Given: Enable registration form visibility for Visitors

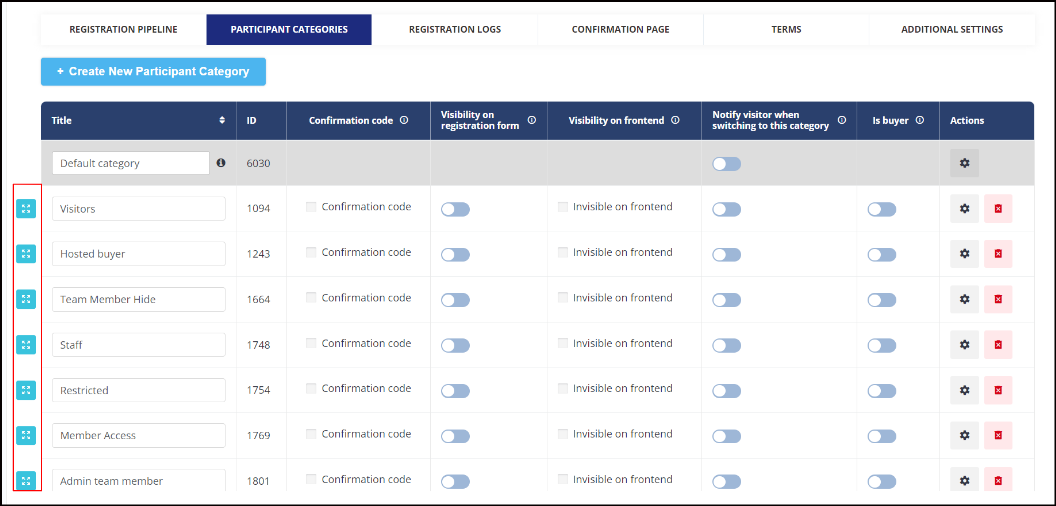Looking at the screenshot, I should pyautogui.click(x=455, y=210).
